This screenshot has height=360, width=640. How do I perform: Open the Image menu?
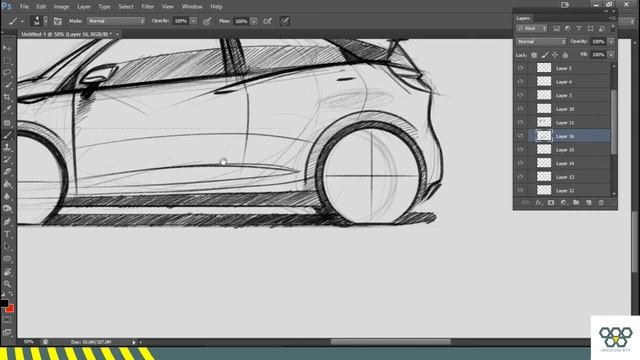(x=62, y=7)
